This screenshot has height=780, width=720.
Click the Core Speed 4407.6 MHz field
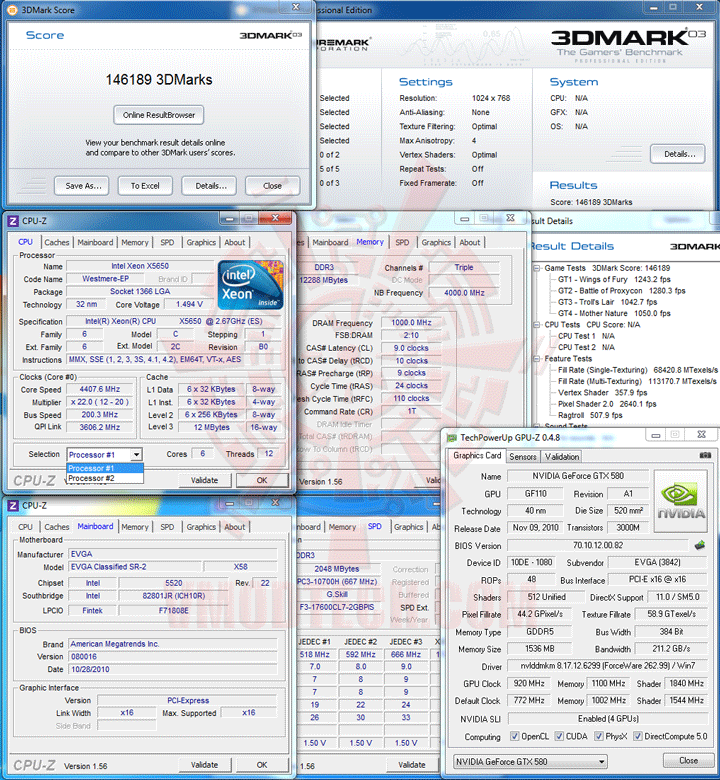coord(100,389)
